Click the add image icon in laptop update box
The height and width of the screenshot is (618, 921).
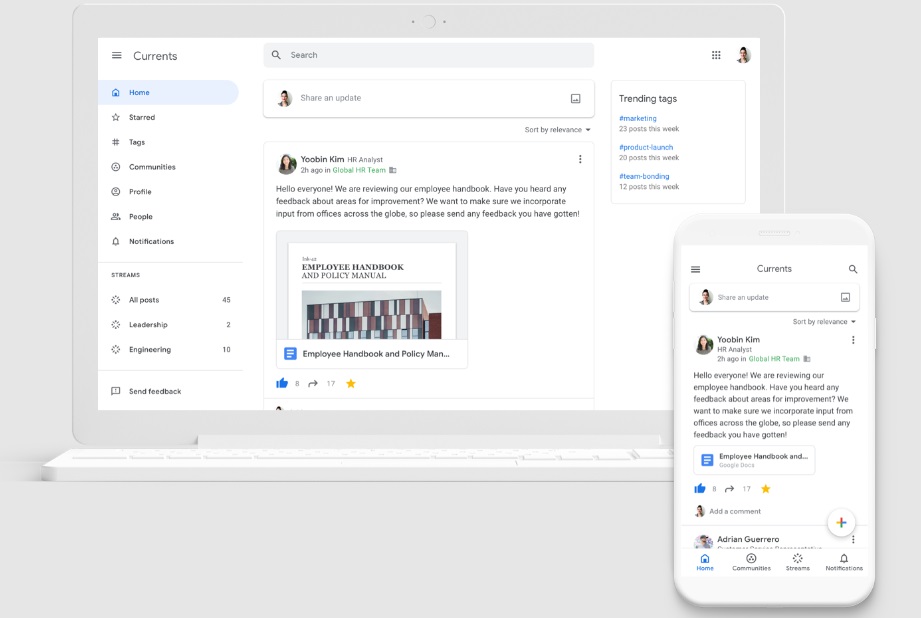[576, 99]
